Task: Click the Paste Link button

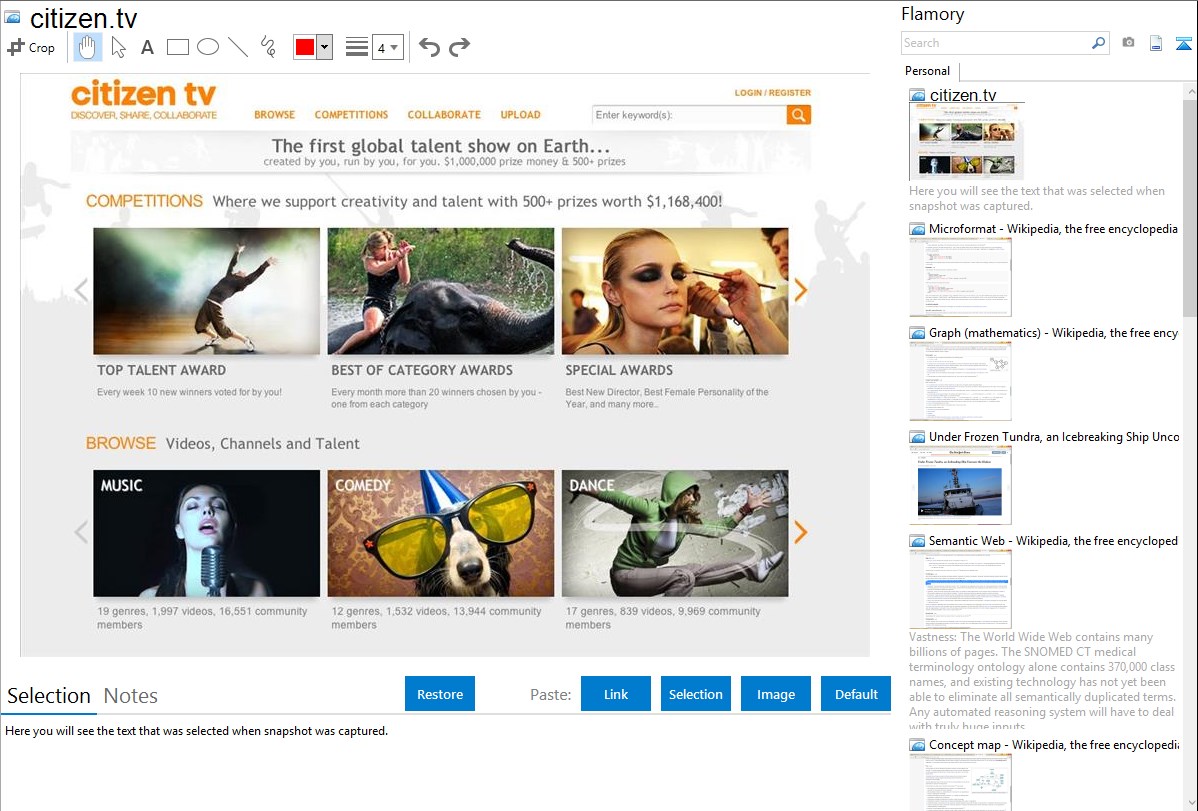Action: (x=616, y=694)
